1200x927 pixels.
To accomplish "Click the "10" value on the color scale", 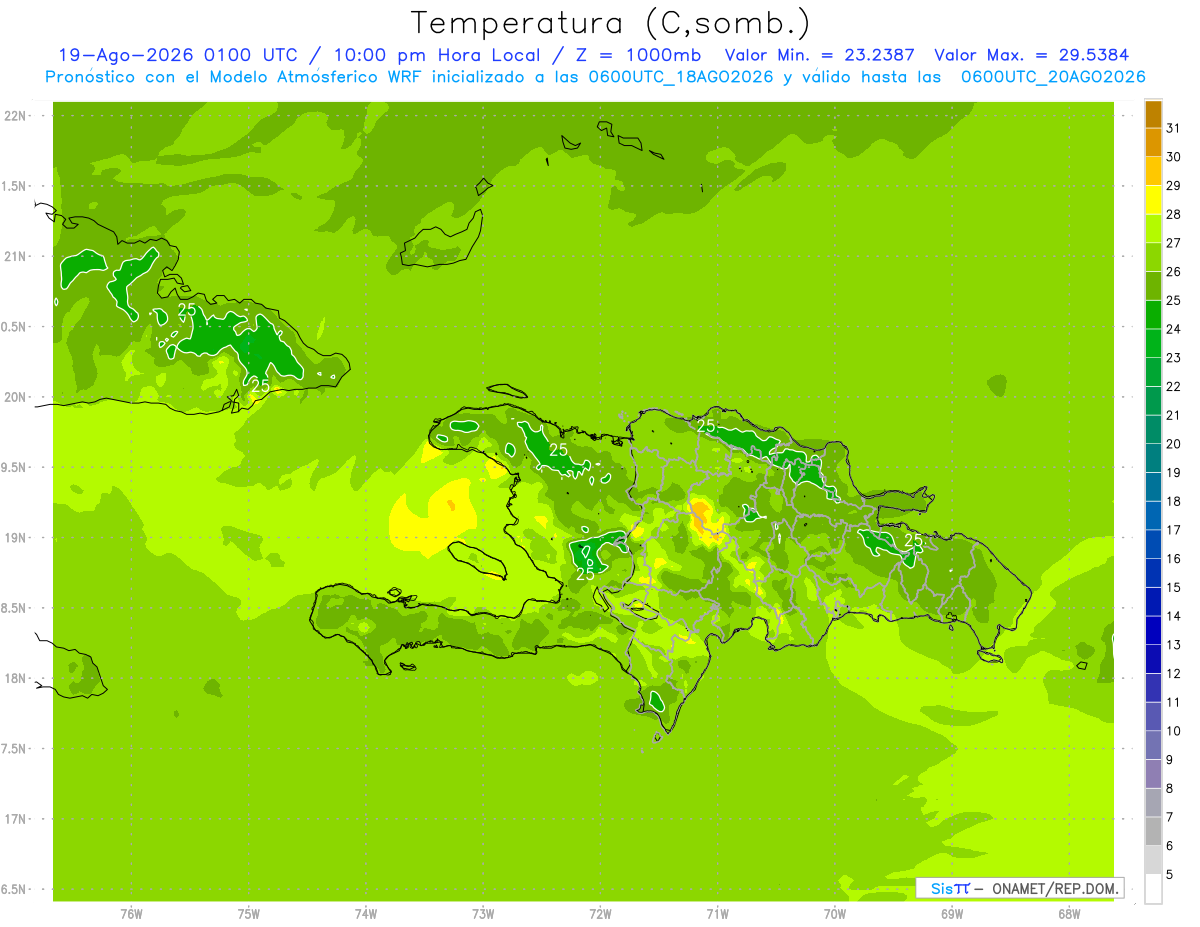I will pyautogui.click(x=1174, y=731).
